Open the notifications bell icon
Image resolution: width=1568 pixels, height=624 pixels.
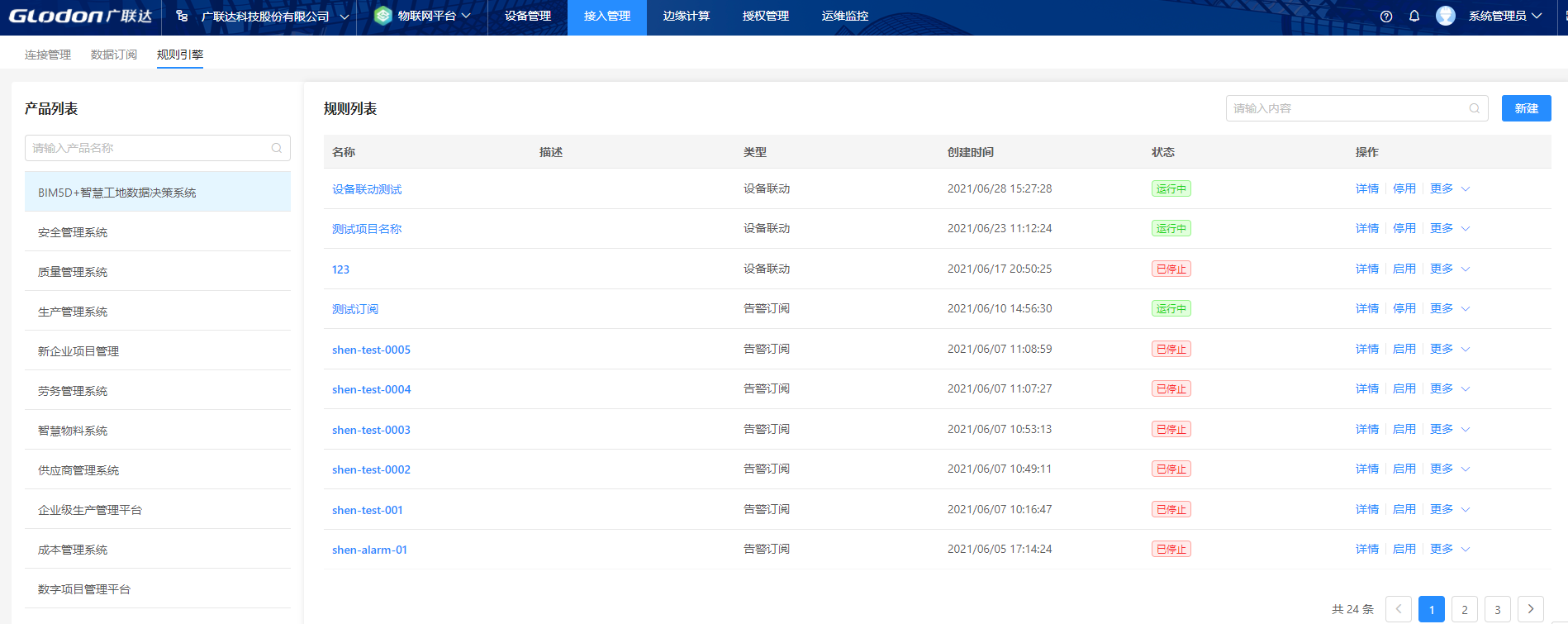pos(1414,16)
